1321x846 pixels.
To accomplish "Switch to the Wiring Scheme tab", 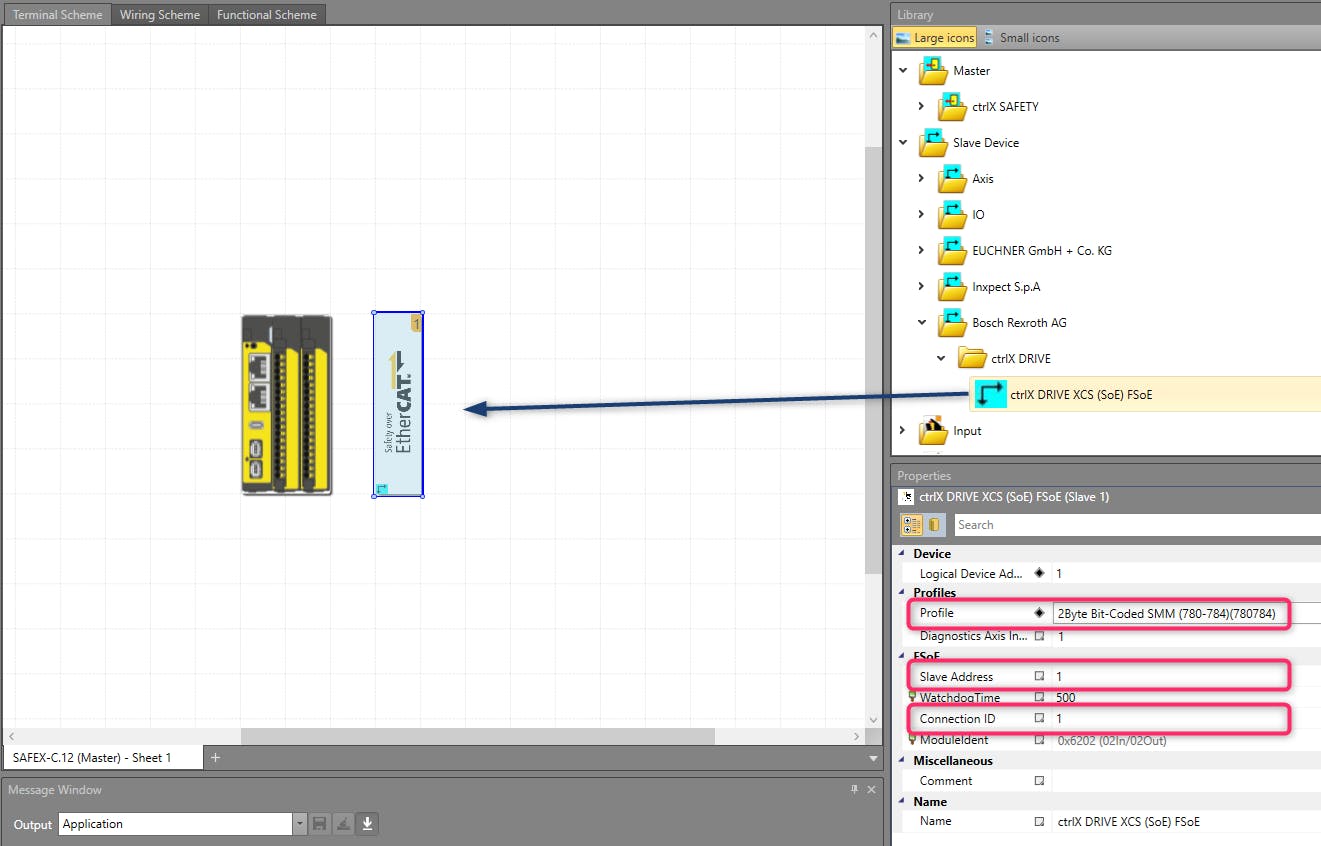I will coord(159,15).
